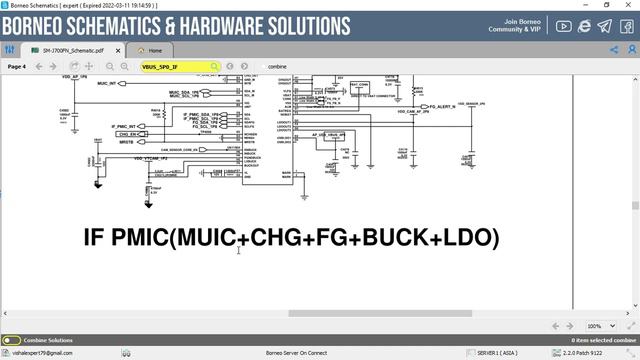Click the vertical scrollbar thumb

[635, 205]
